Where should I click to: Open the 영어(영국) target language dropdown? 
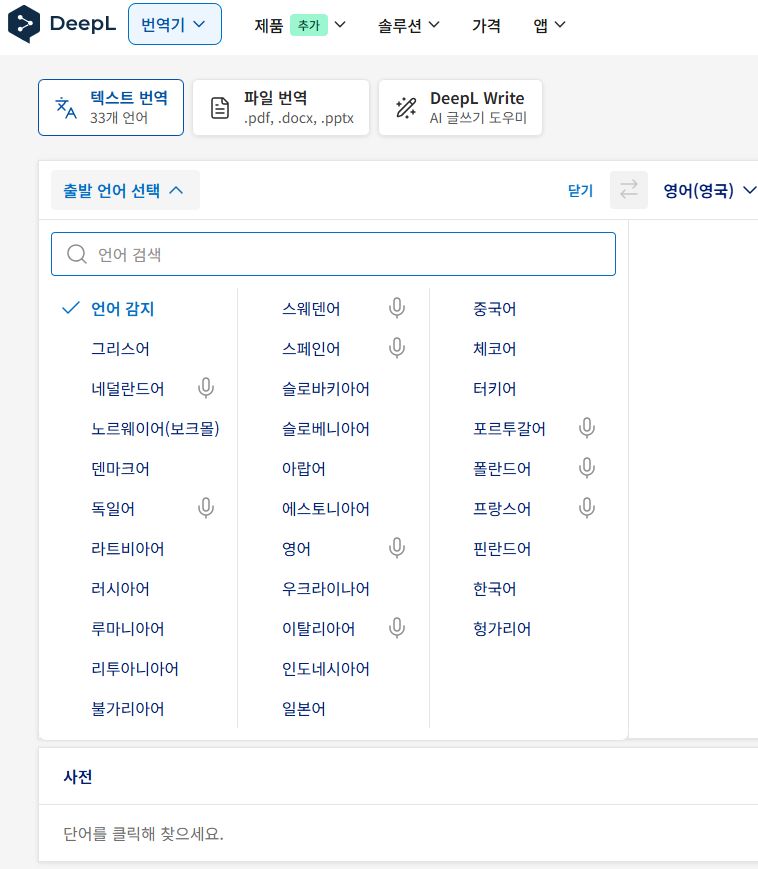709,191
